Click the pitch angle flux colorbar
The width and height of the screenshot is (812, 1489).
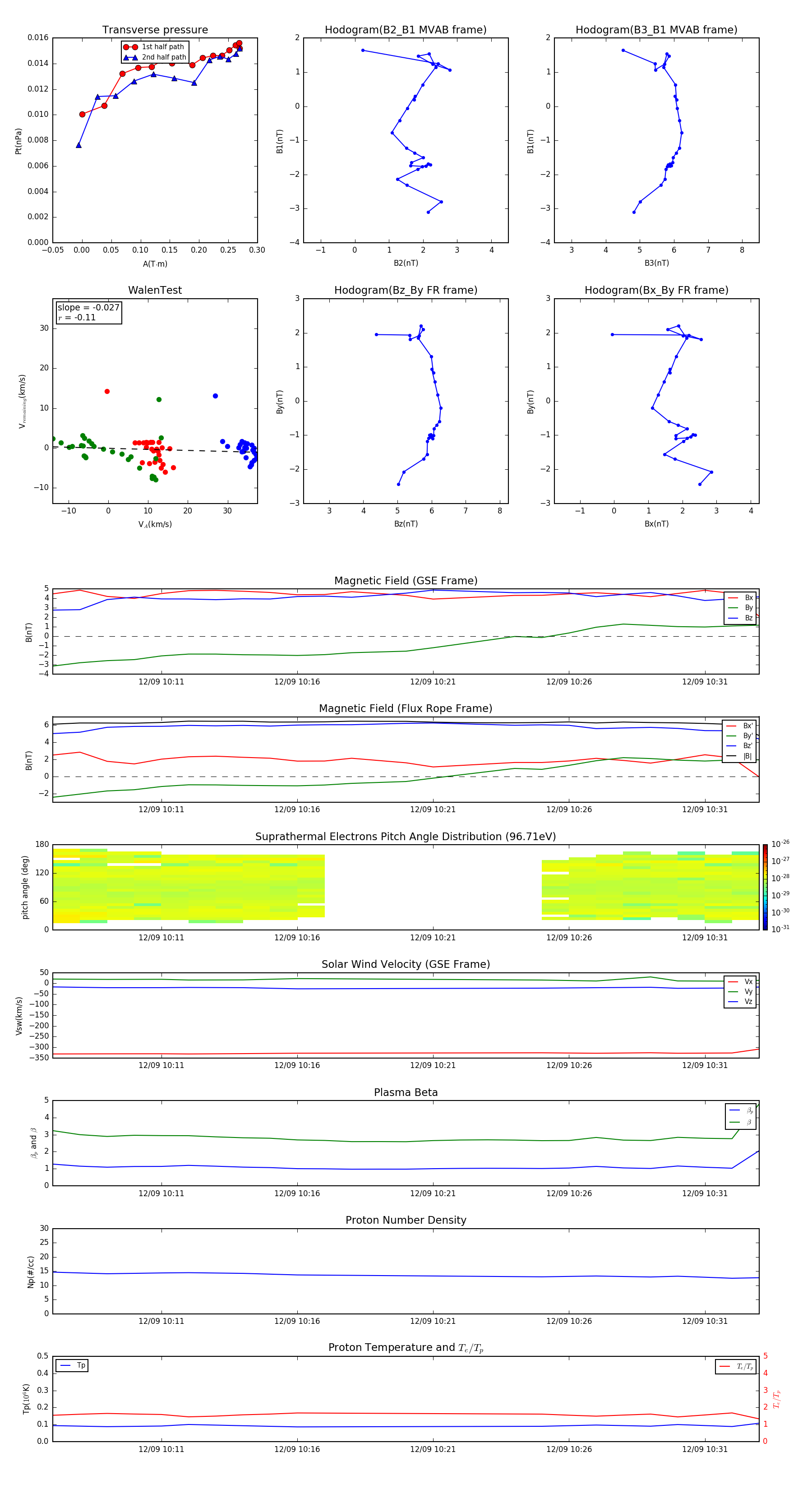[765, 887]
